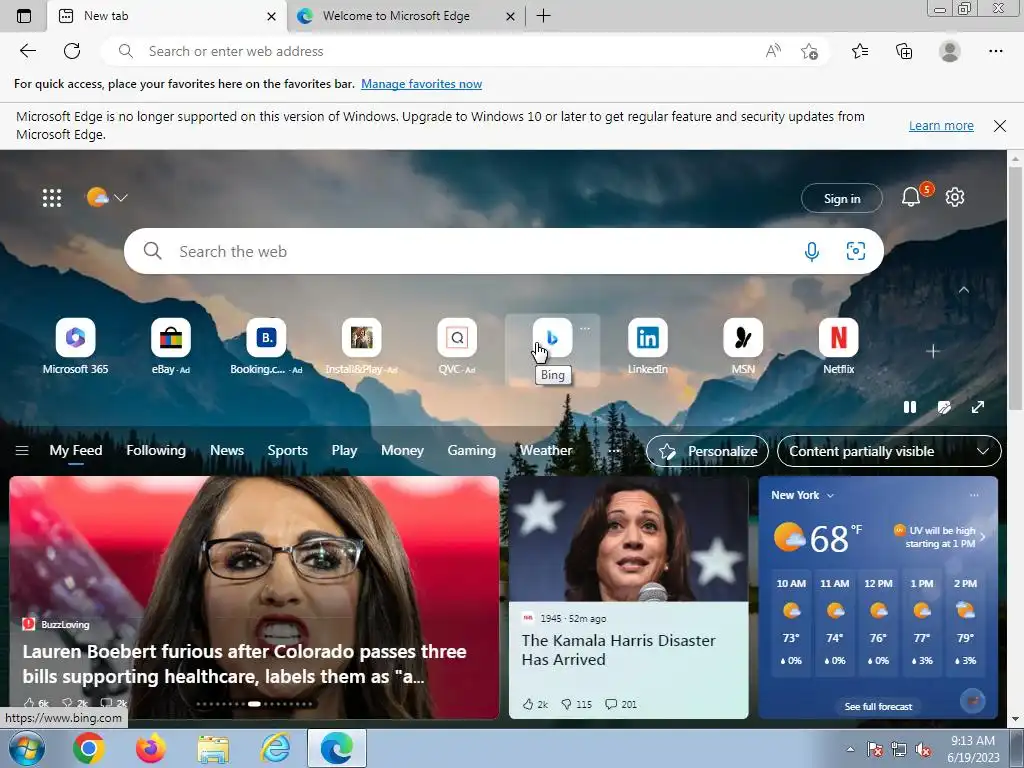Add this page to favorites star icon
The height and width of the screenshot is (768, 1024).
[x=809, y=51]
